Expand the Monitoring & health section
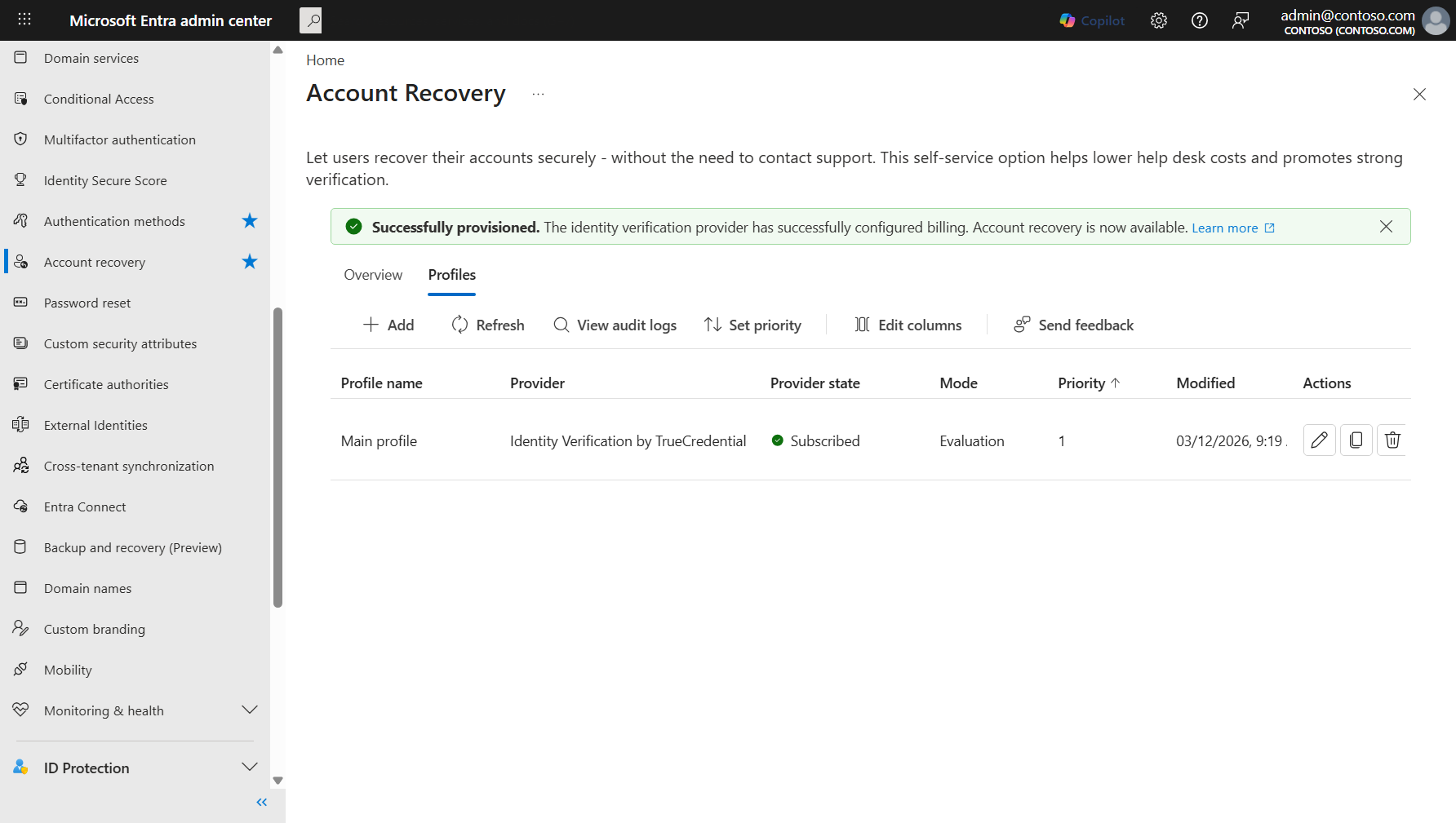 pos(250,710)
